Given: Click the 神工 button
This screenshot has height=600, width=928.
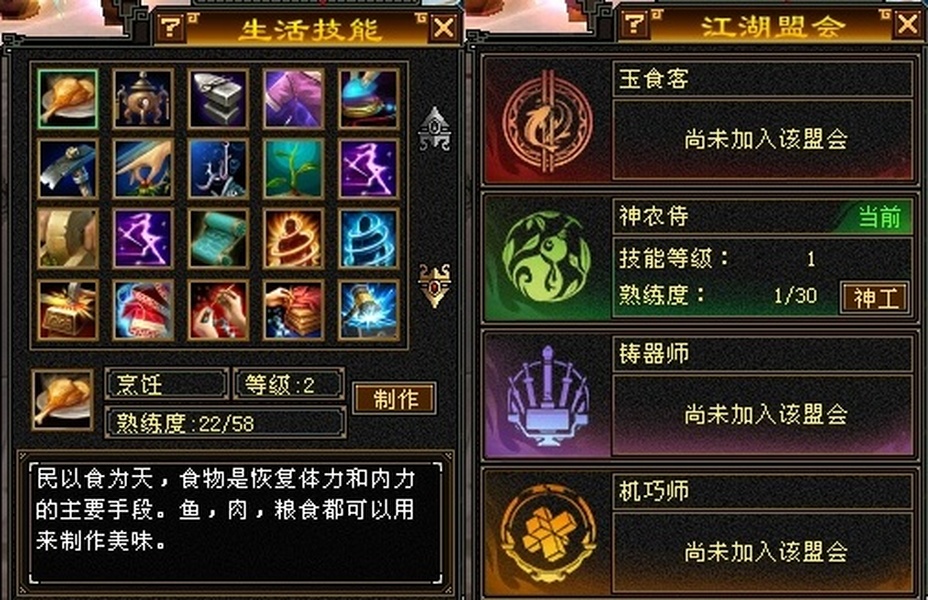Looking at the screenshot, I should [875, 298].
